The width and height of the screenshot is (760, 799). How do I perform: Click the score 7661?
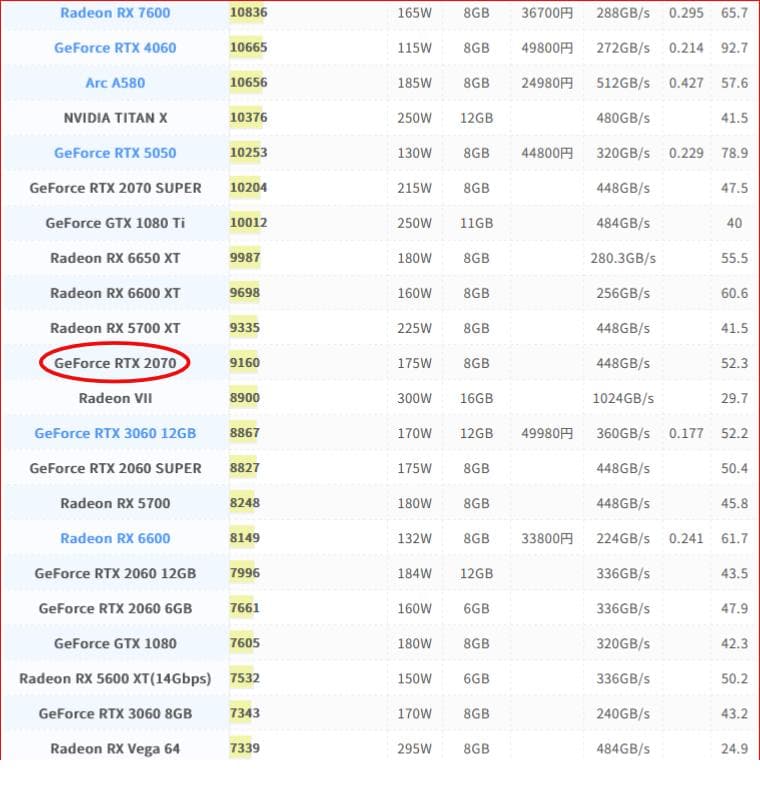(245, 608)
